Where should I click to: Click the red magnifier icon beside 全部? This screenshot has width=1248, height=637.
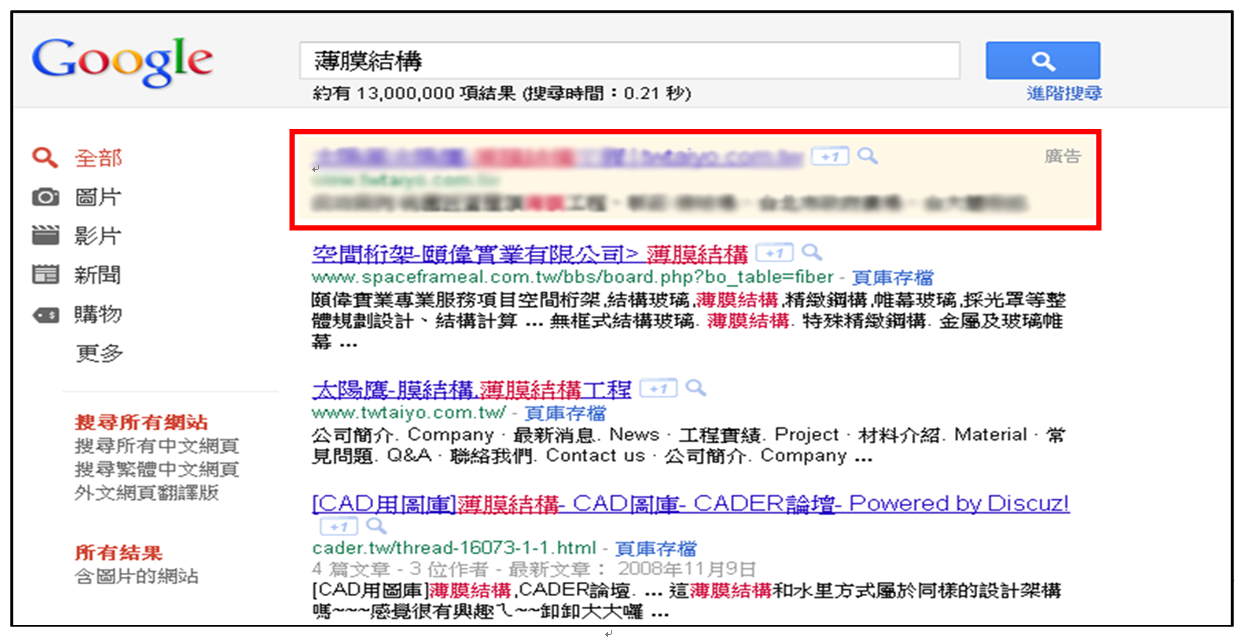point(45,158)
